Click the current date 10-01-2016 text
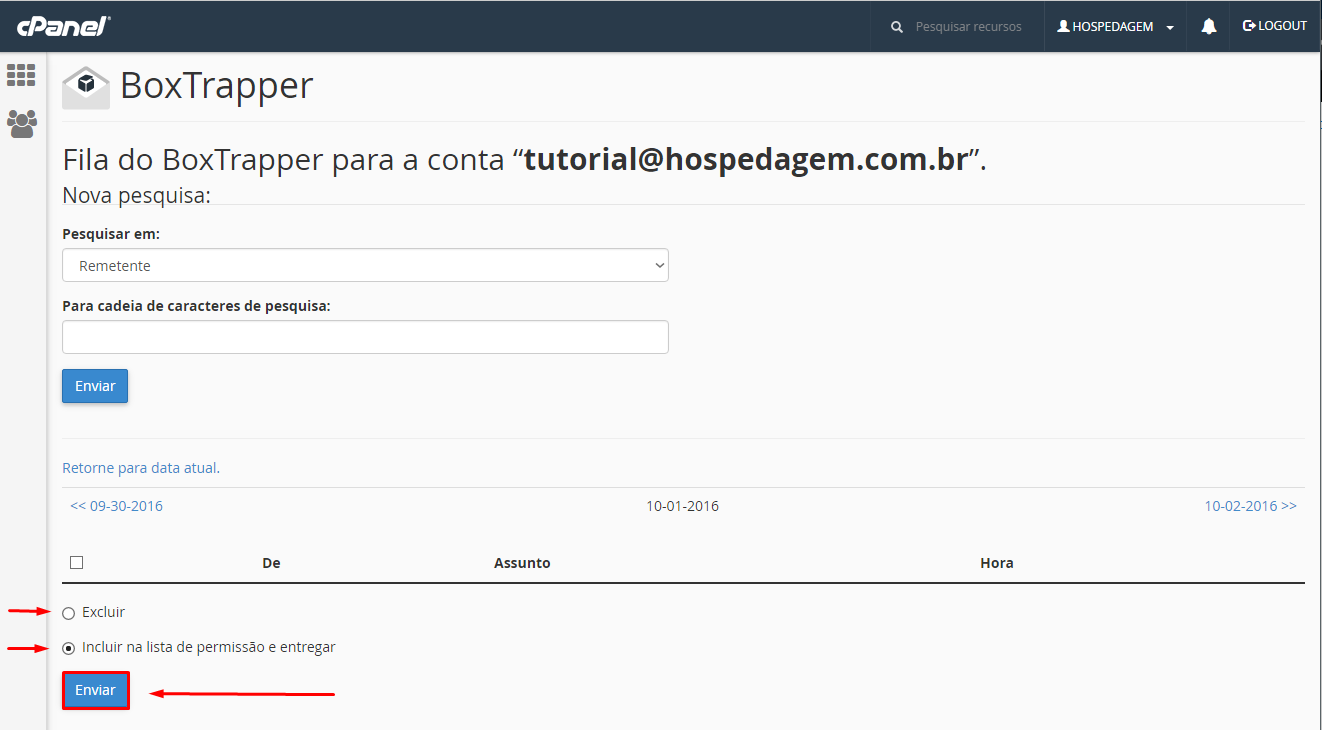Viewport: 1322px width, 730px height. point(683,506)
